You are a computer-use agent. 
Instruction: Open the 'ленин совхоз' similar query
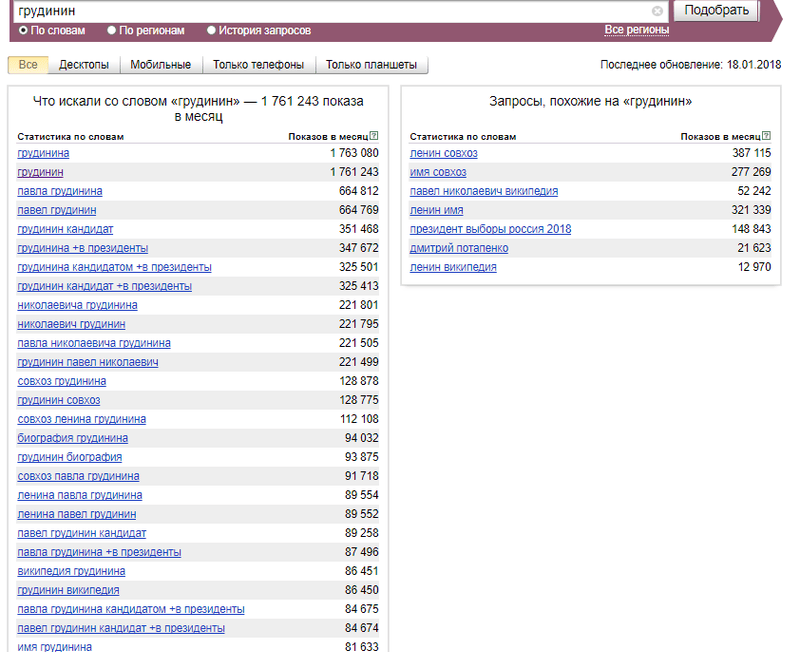point(444,153)
